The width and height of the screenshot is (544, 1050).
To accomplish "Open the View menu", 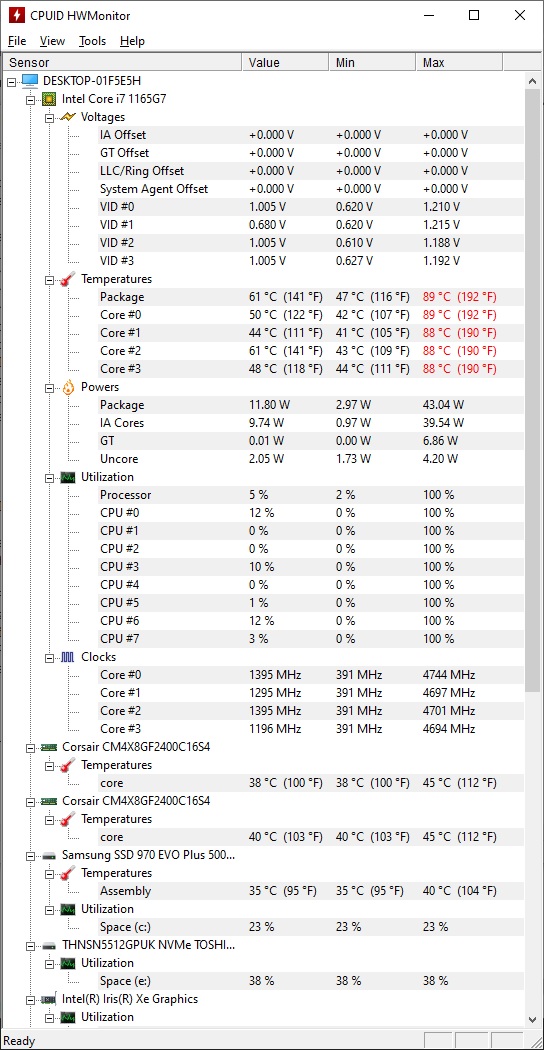I will click(52, 41).
